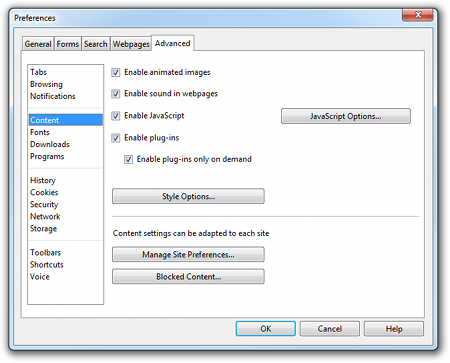
Task: Switch to the General tab
Action: pos(38,44)
